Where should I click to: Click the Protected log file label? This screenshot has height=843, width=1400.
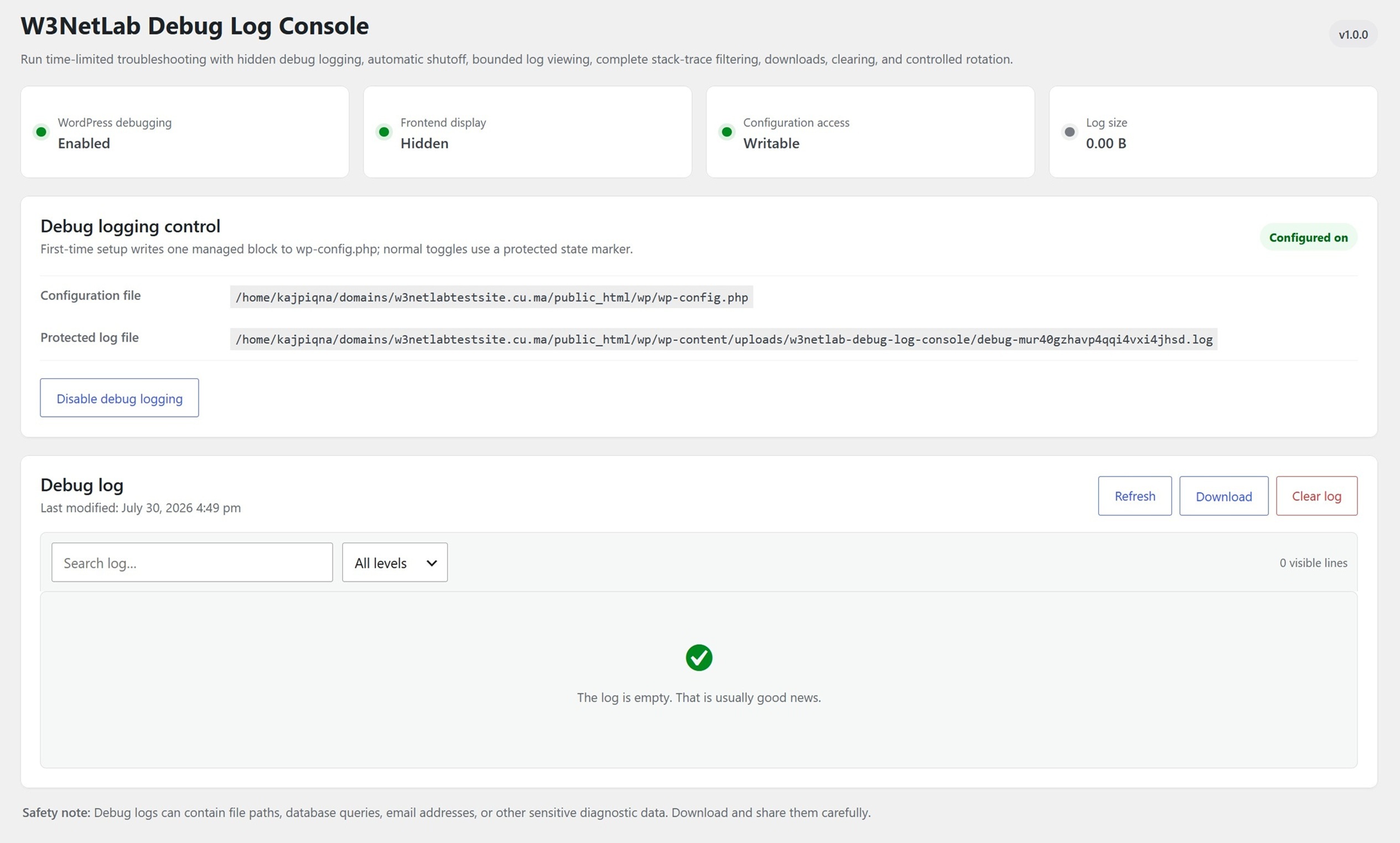pyautogui.click(x=89, y=337)
